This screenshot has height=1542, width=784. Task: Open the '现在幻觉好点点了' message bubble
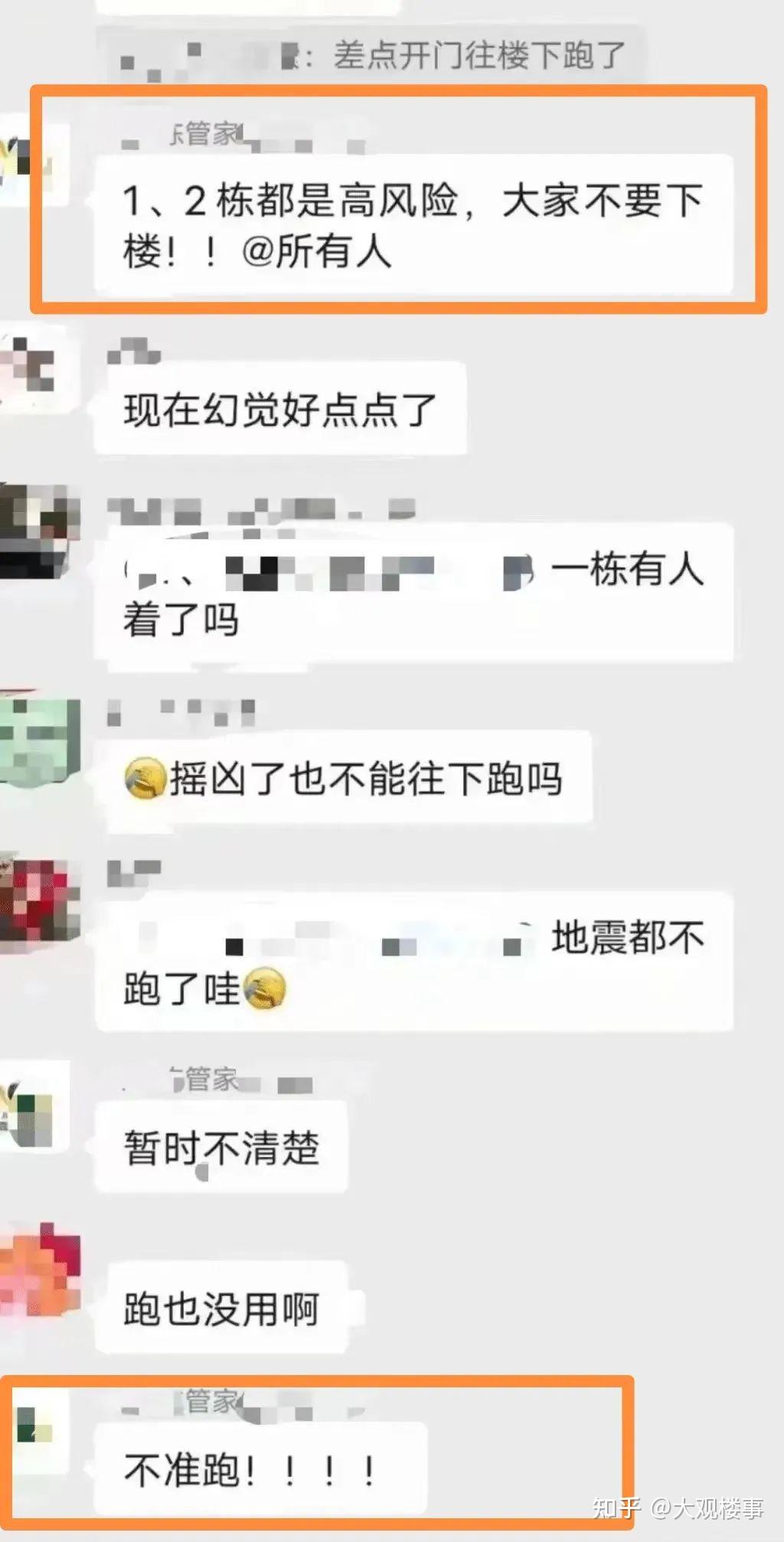pyautogui.click(x=280, y=409)
